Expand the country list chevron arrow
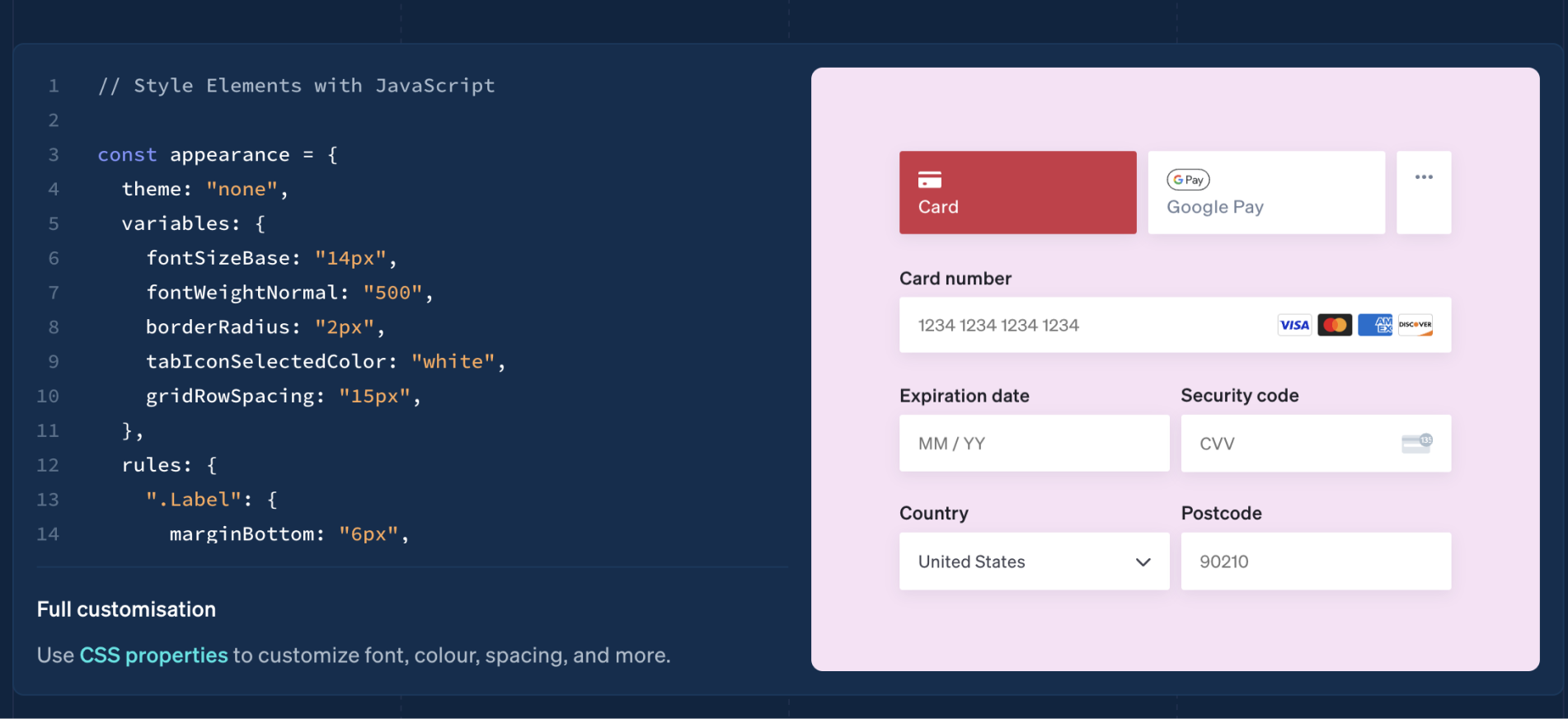This screenshot has width=1568, height=719. (x=1143, y=562)
